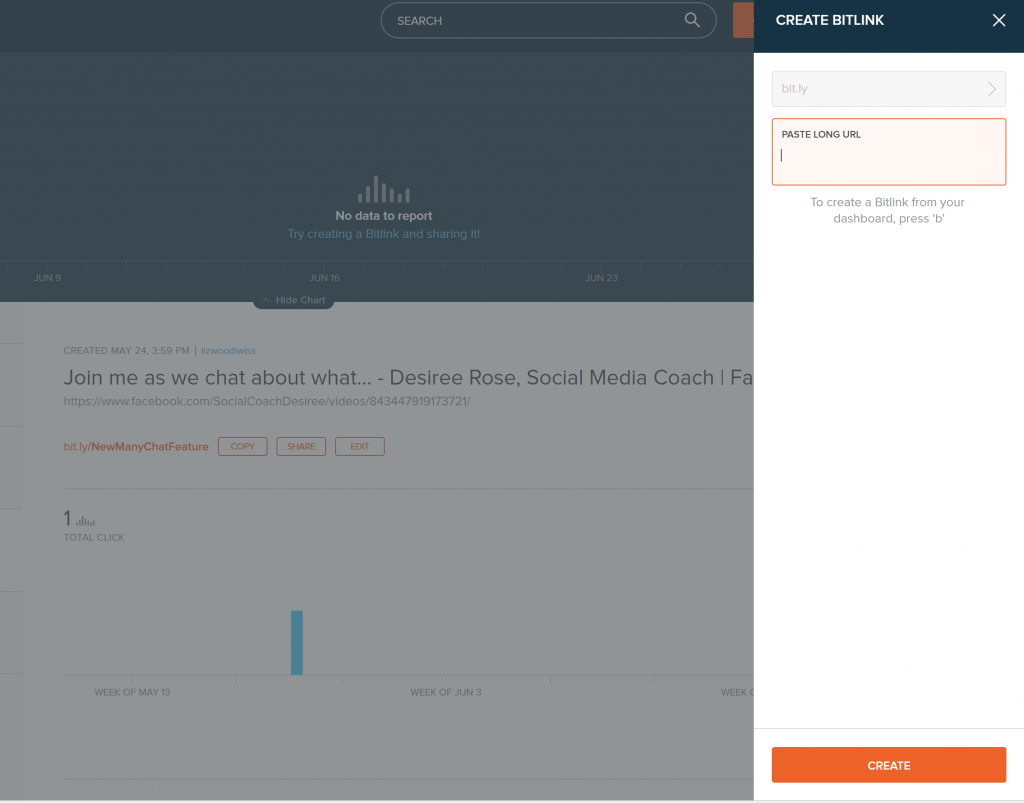Click the "WEEK OF MAY 13" axis label
Image resolution: width=1024 pixels, height=803 pixels.
point(132,692)
